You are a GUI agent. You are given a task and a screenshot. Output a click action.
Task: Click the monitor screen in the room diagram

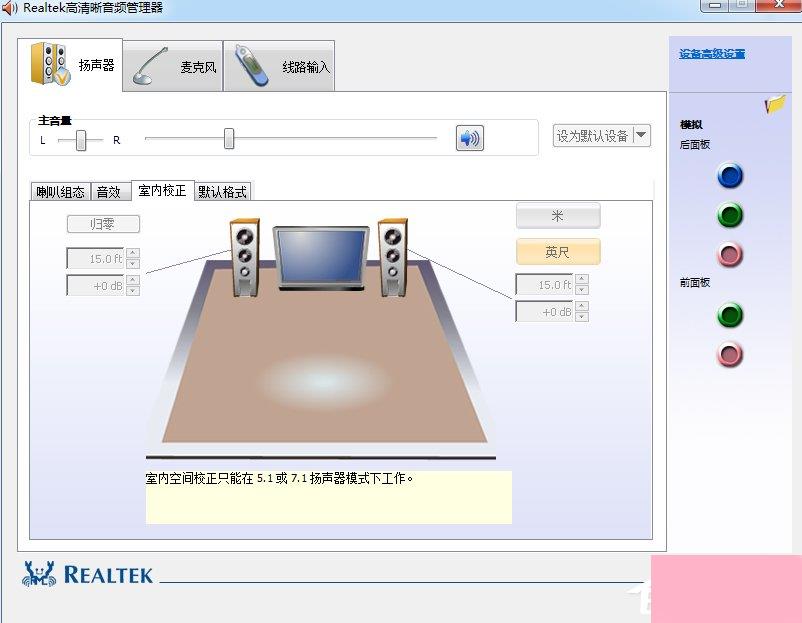pos(321,258)
